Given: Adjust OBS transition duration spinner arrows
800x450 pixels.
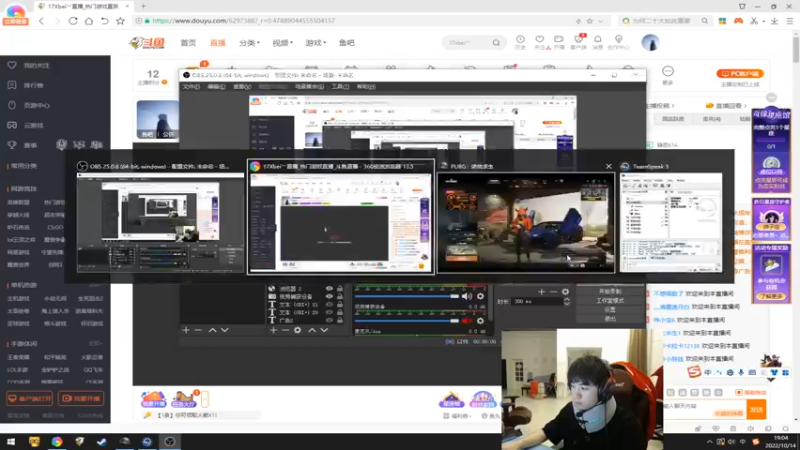Looking at the screenshot, I should [566, 302].
